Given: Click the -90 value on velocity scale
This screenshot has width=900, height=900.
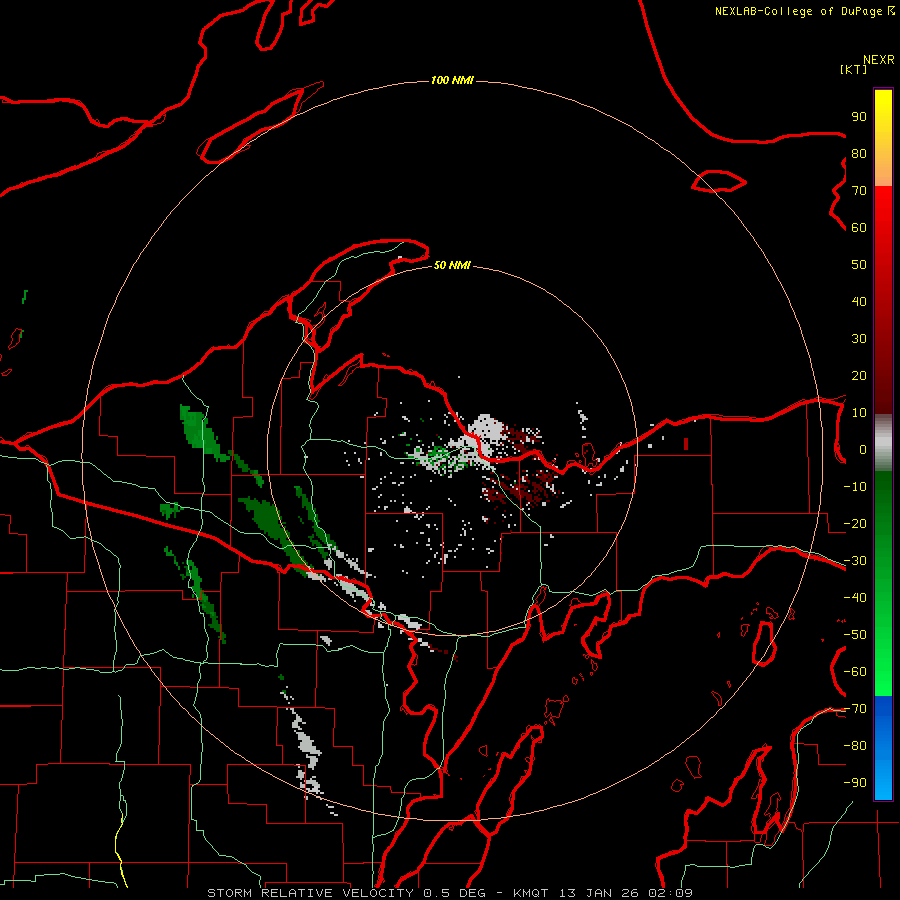Looking at the screenshot, I should (855, 783).
